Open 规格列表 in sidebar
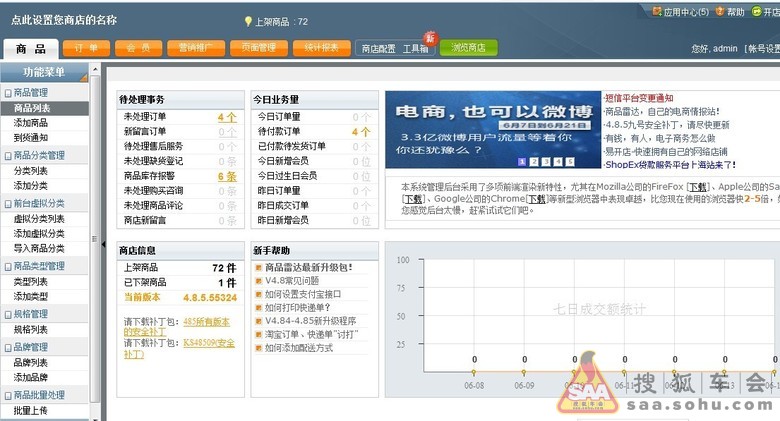This screenshot has height=421, width=780. pyautogui.click(x=31, y=329)
